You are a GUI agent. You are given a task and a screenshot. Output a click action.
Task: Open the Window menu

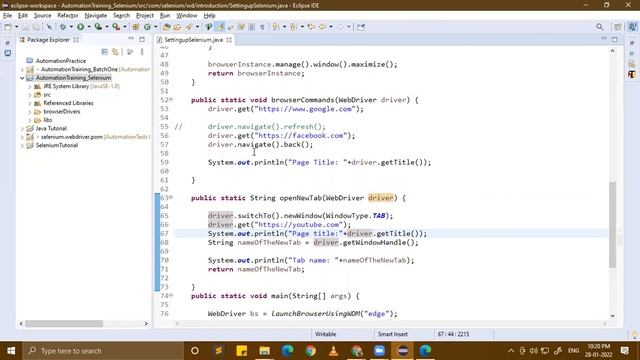click(x=187, y=16)
